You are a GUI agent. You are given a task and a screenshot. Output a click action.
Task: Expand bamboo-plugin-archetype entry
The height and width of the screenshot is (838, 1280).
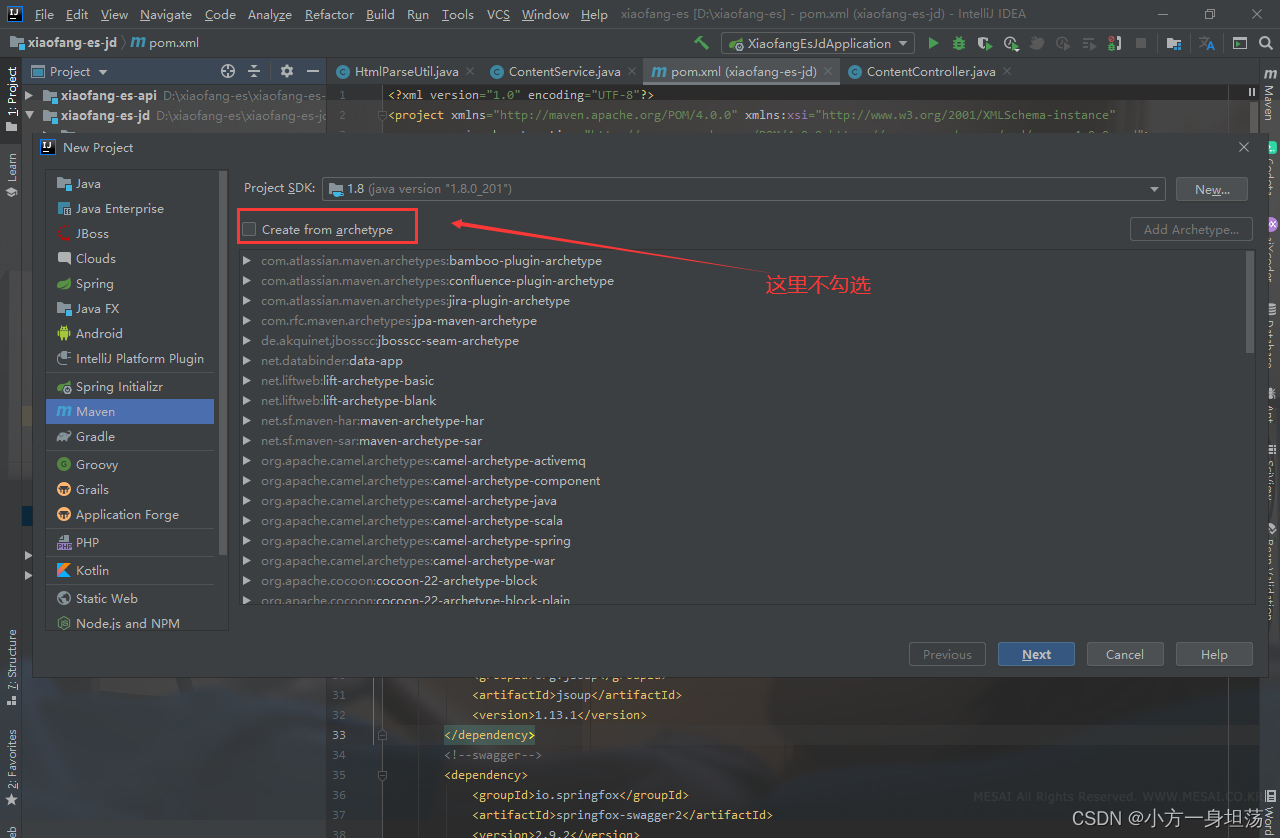pos(247,260)
